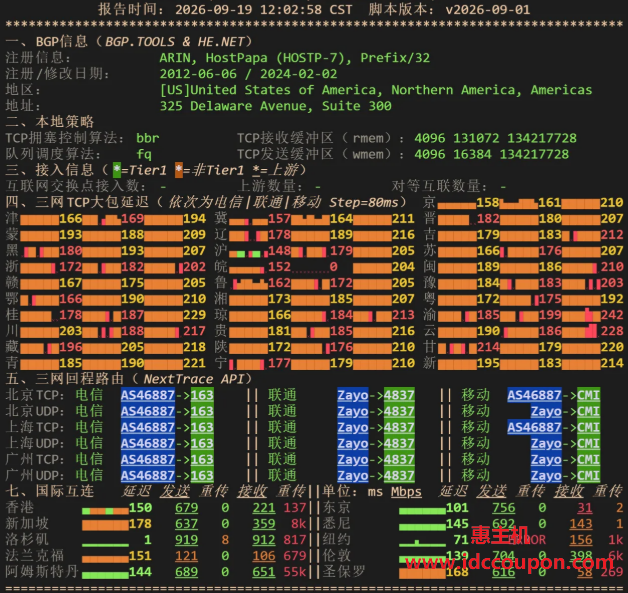Select 桂 row Mobile latency 229

(x=194, y=315)
